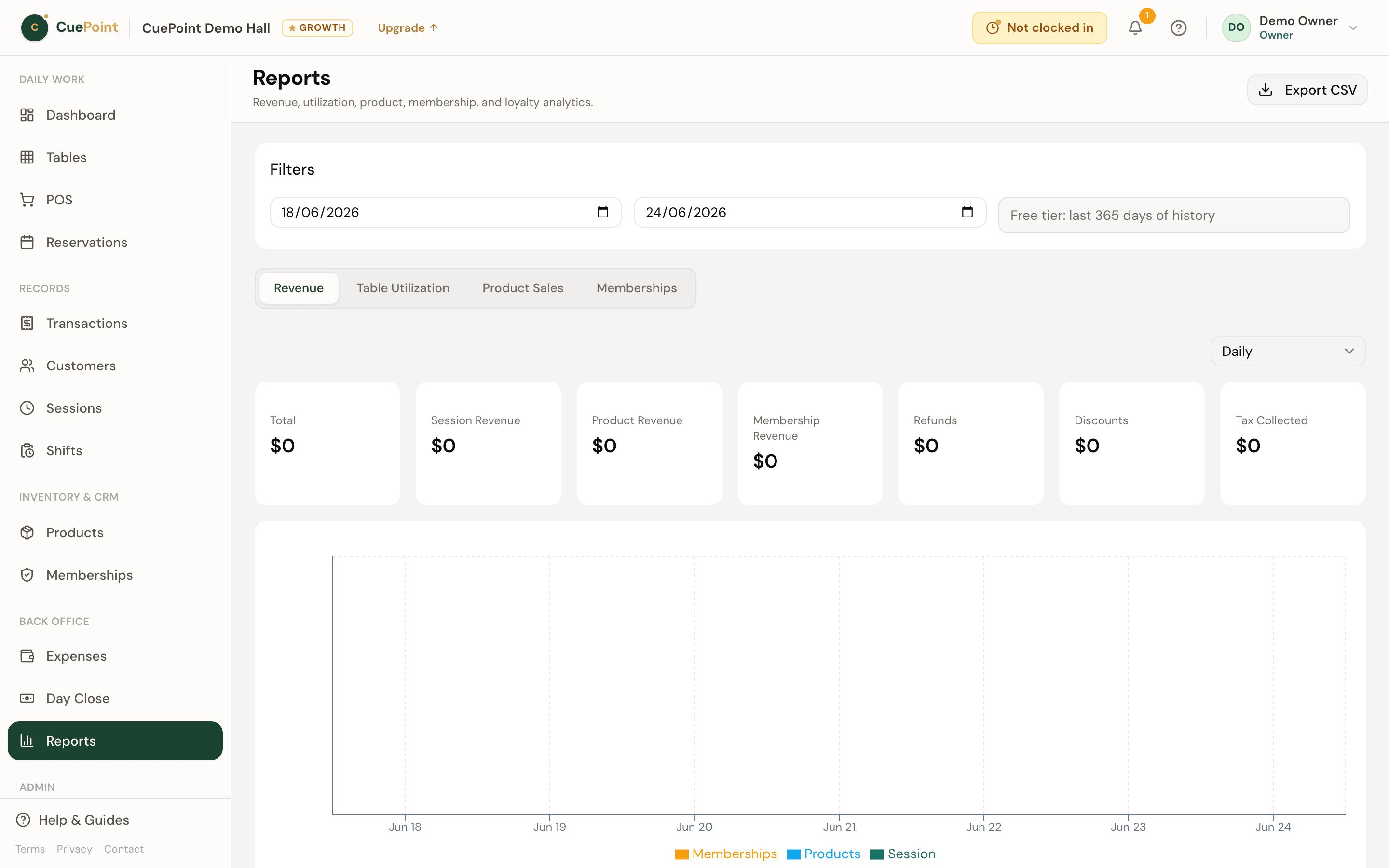
Task: Open Help & Guides link
Action: point(73,820)
